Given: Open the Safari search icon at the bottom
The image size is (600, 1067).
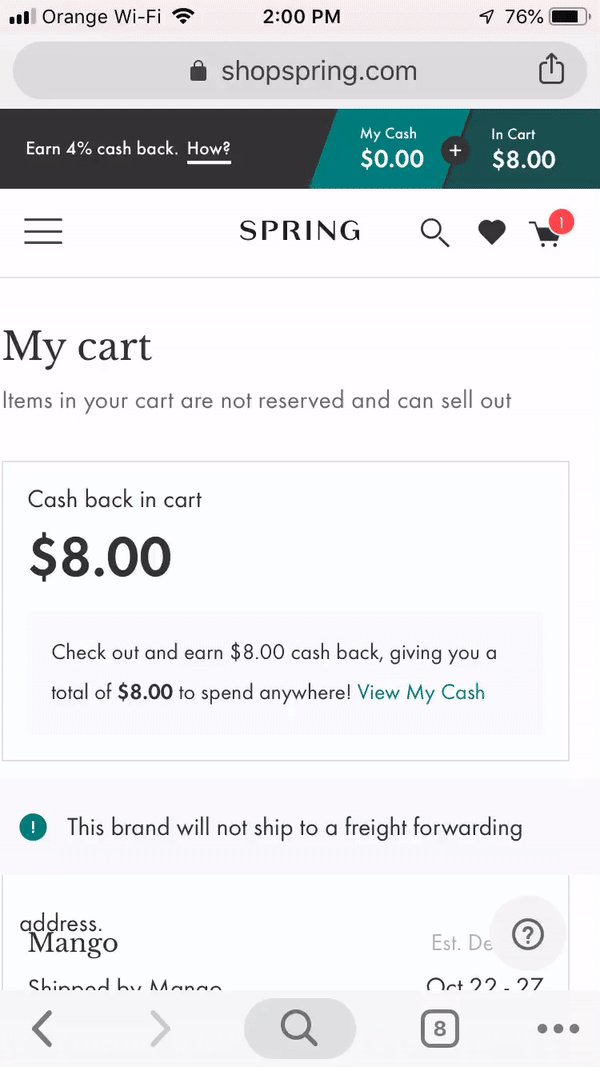Looking at the screenshot, I should 299,1028.
